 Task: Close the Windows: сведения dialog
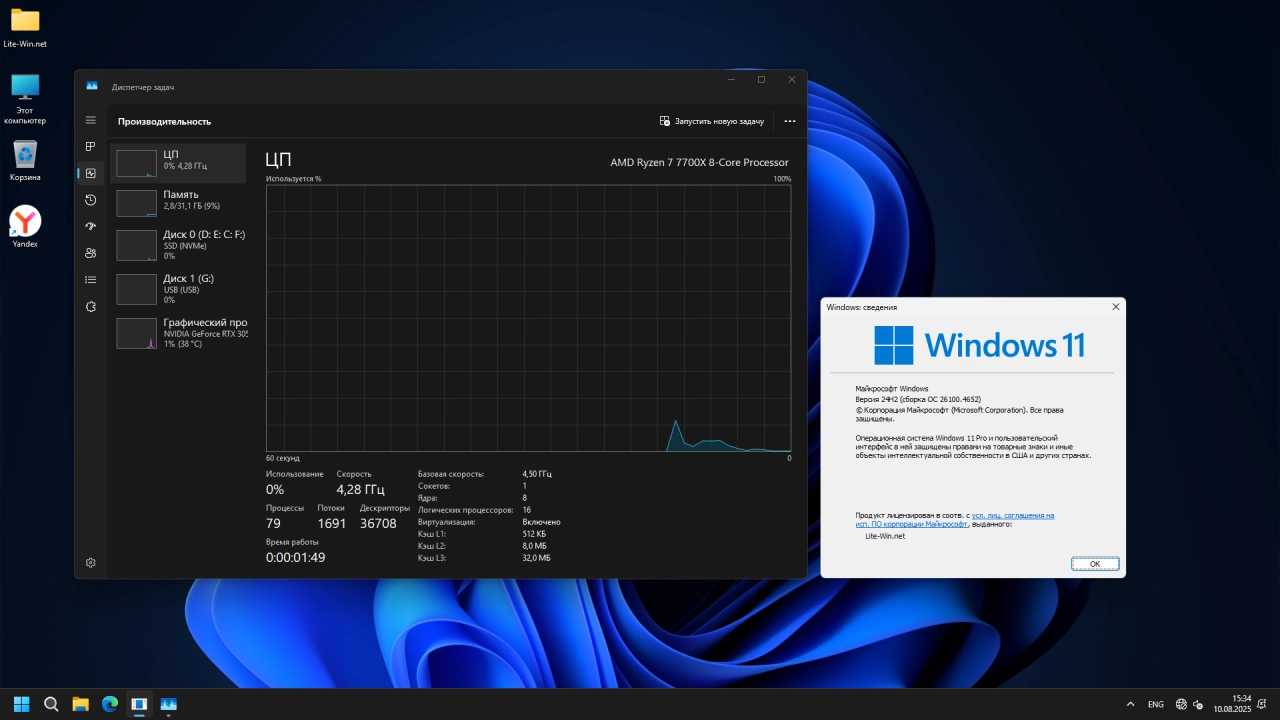pyautogui.click(x=1116, y=307)
